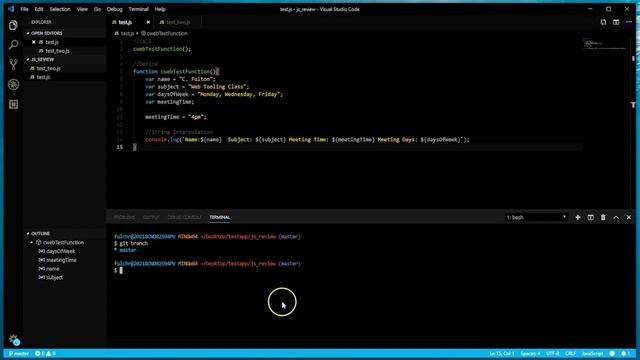
Task: Select subject variable in the Outline
Action: click(x=54, y=278)
